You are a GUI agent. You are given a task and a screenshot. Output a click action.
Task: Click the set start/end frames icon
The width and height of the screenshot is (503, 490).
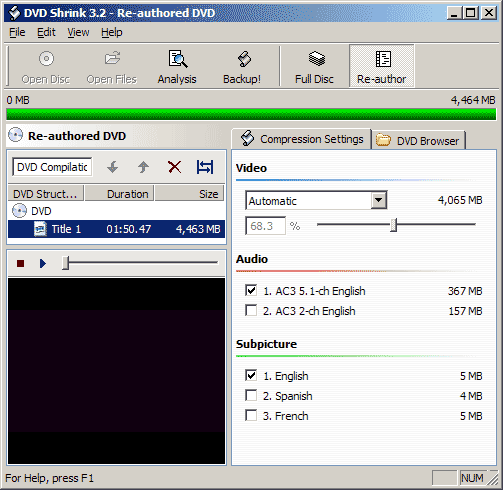pos(205,167)
